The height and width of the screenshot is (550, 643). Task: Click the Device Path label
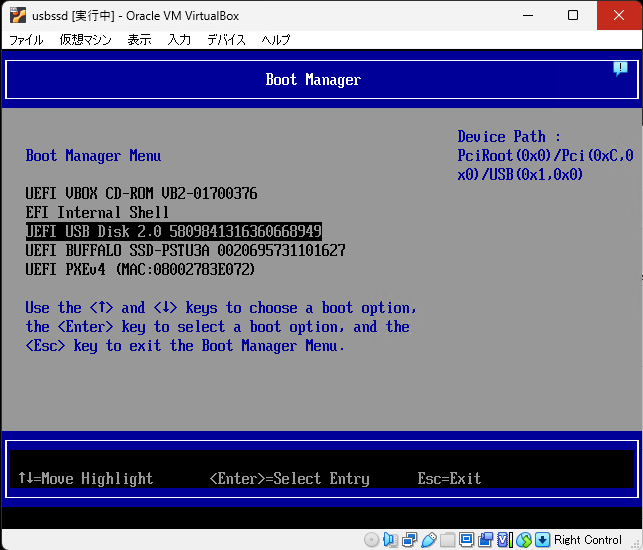click(x=509, y=137)
